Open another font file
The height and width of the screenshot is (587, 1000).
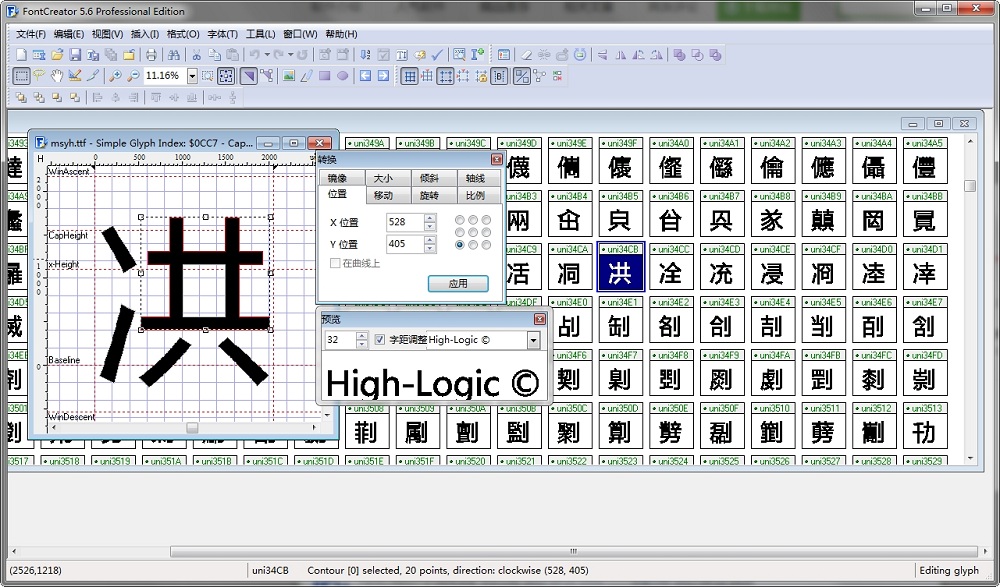click(x=57, y=53)
